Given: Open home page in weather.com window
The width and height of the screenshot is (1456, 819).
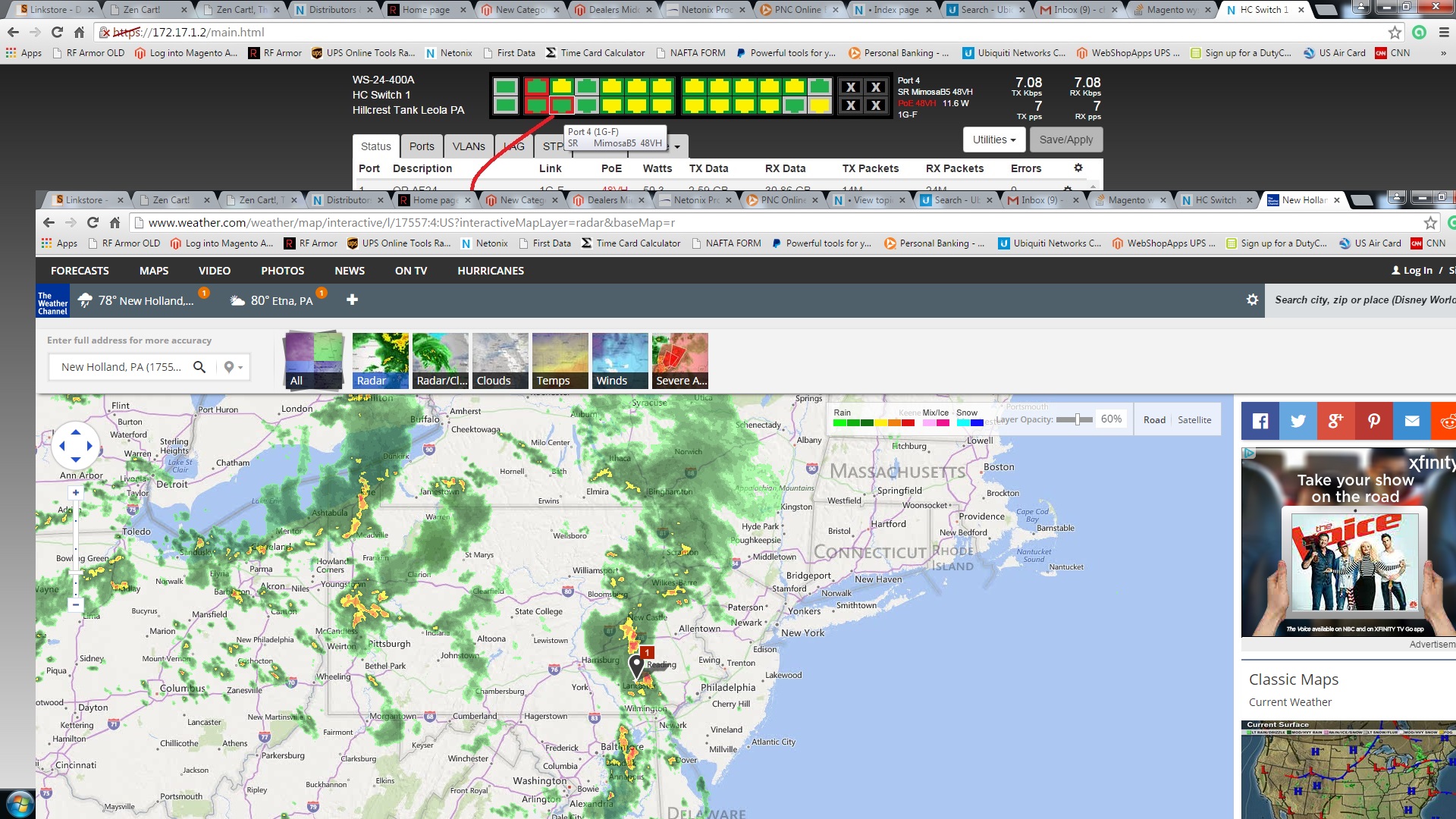Looking at the screenshot, I should (x=115, y=223).
